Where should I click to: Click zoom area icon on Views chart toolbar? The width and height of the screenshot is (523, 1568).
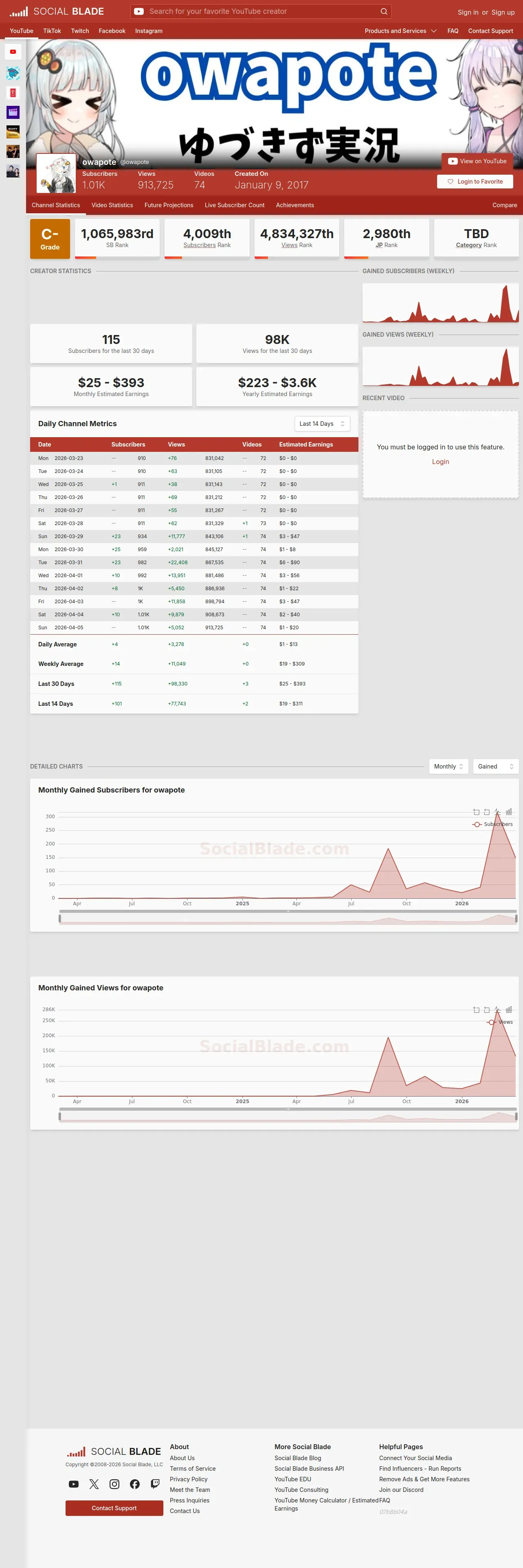[x=476, y=1010]
